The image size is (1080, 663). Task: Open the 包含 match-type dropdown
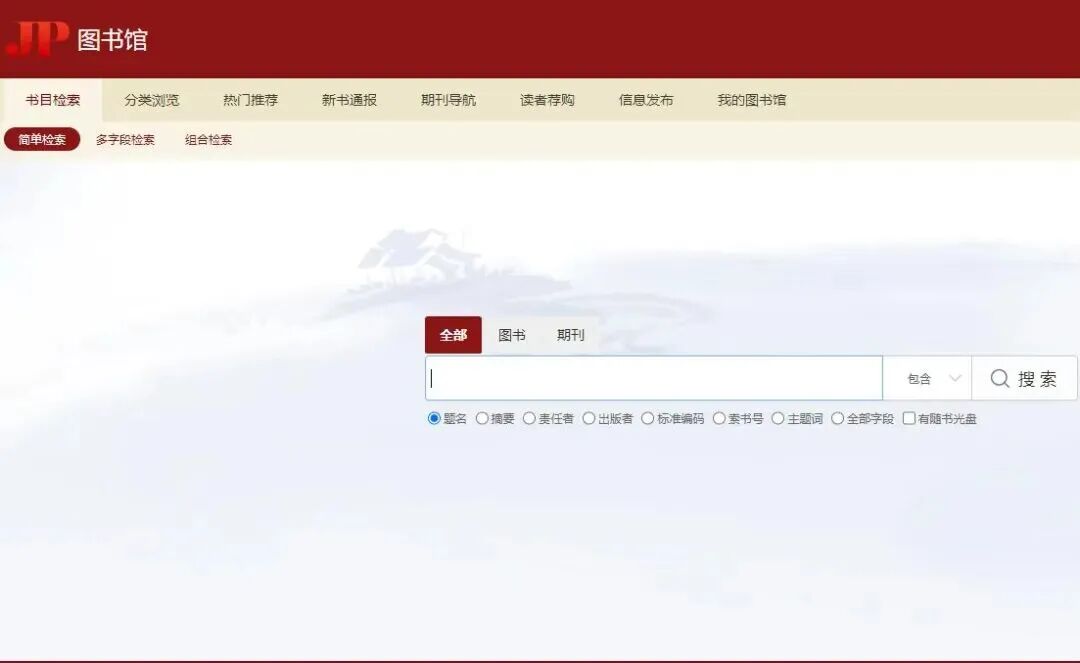point(933,379)
